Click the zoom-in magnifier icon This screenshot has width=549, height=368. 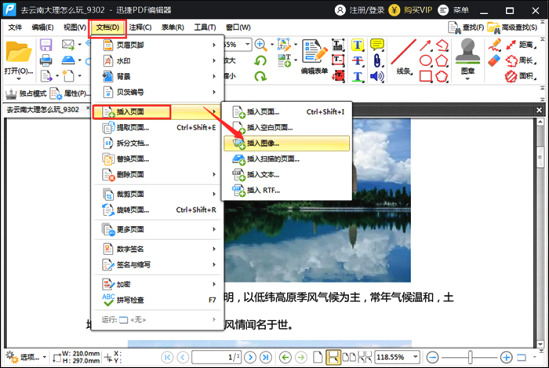(260, 44)
